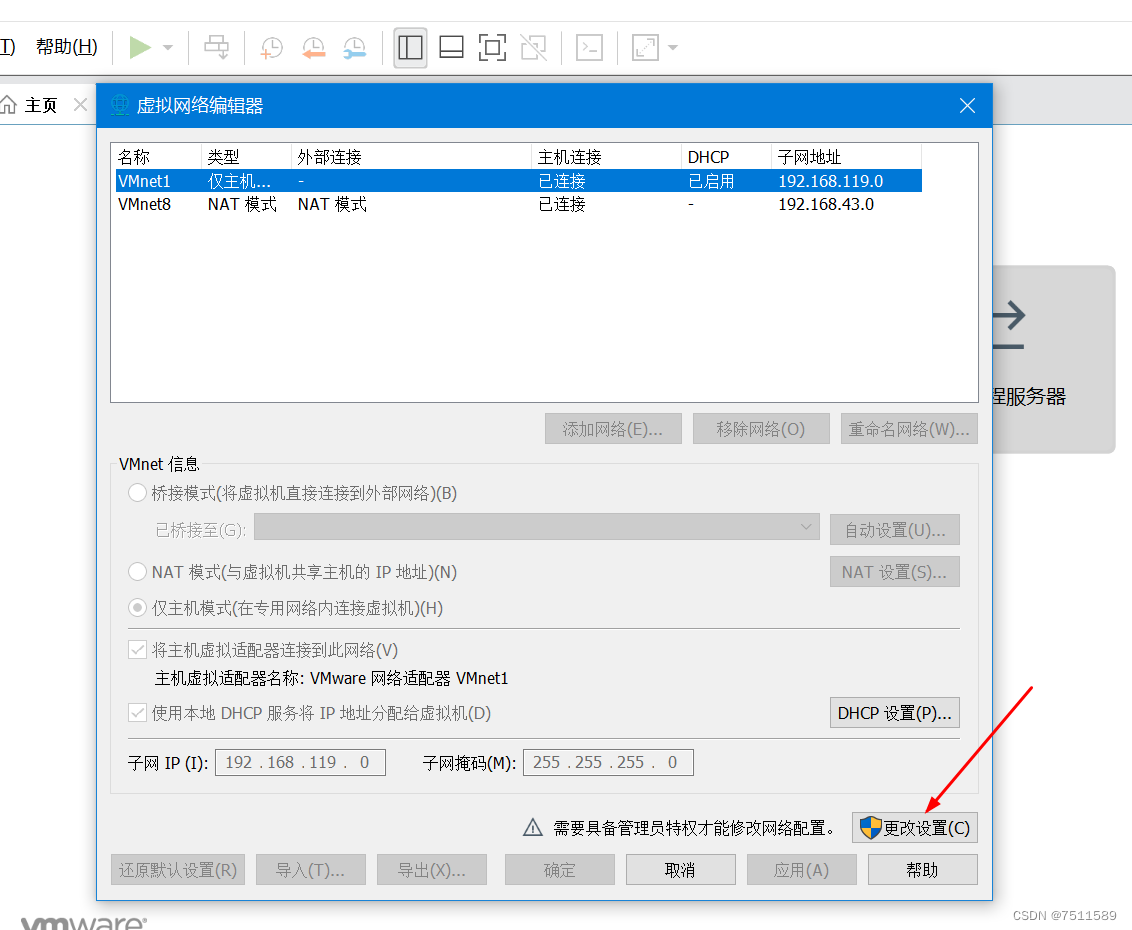Screen dimensions: 1132x930
Task: Open the stretch mode dropdown arrow
Action: coord(674,47)
